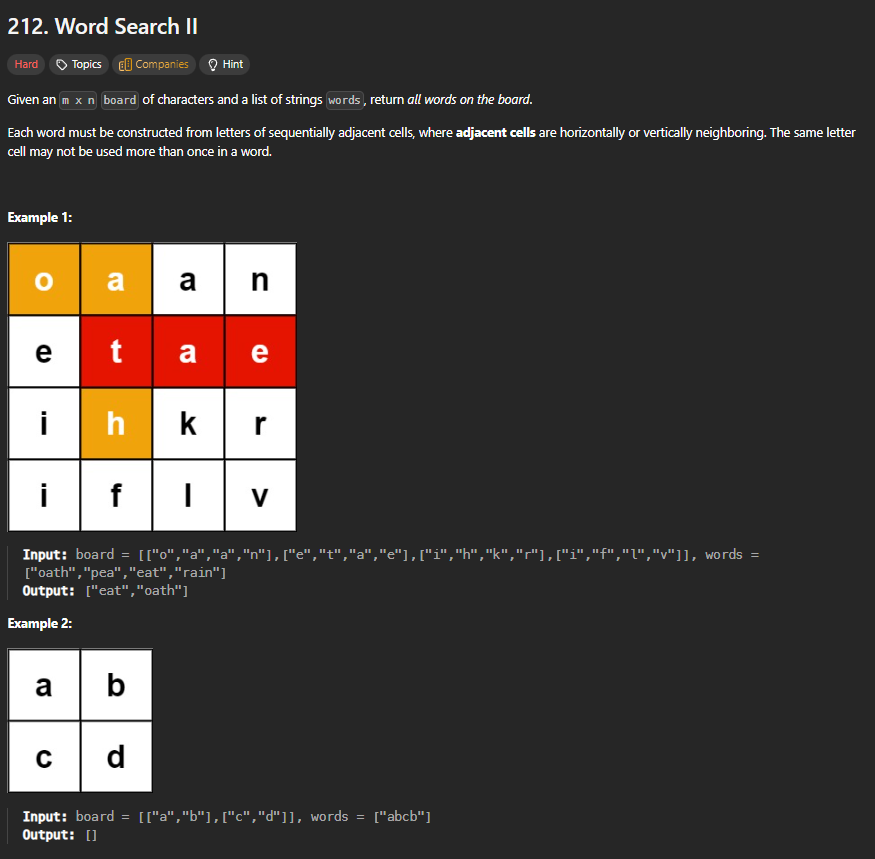Screen dimensions: 875x859
Task: Open the Topics tag button
Action: [79, 64]
